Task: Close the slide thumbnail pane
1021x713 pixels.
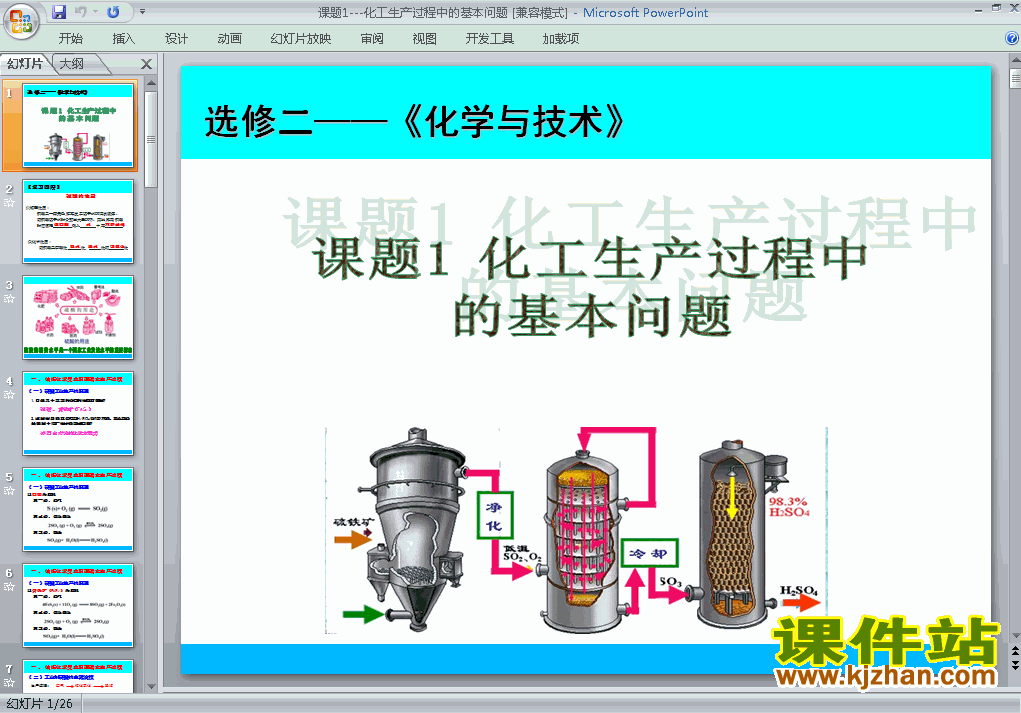Action: [x=147, y=64]
